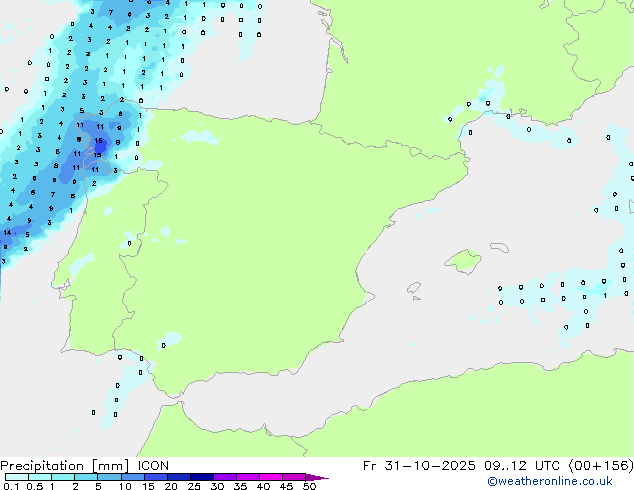The image size is (634, 490).
Task: Click the Mallorca island on the map
Action: pos(463,261)
